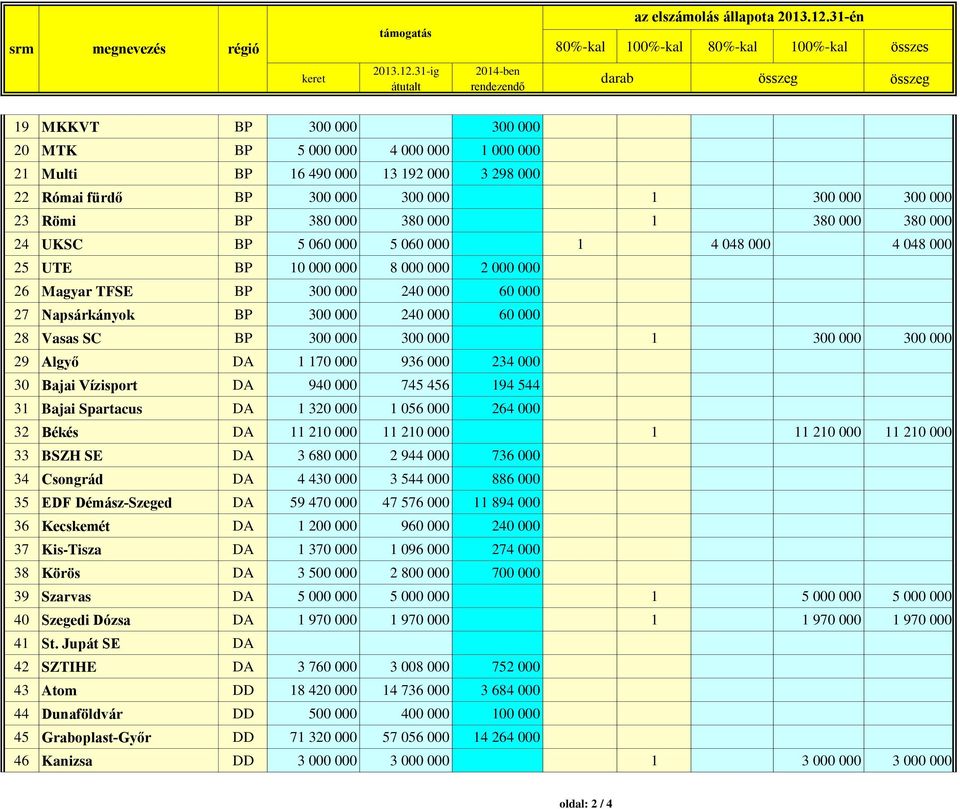Screen dimensions: 960x809
Task: Click the 'Csongrád' name cell
Action: [x=129, y=479]
